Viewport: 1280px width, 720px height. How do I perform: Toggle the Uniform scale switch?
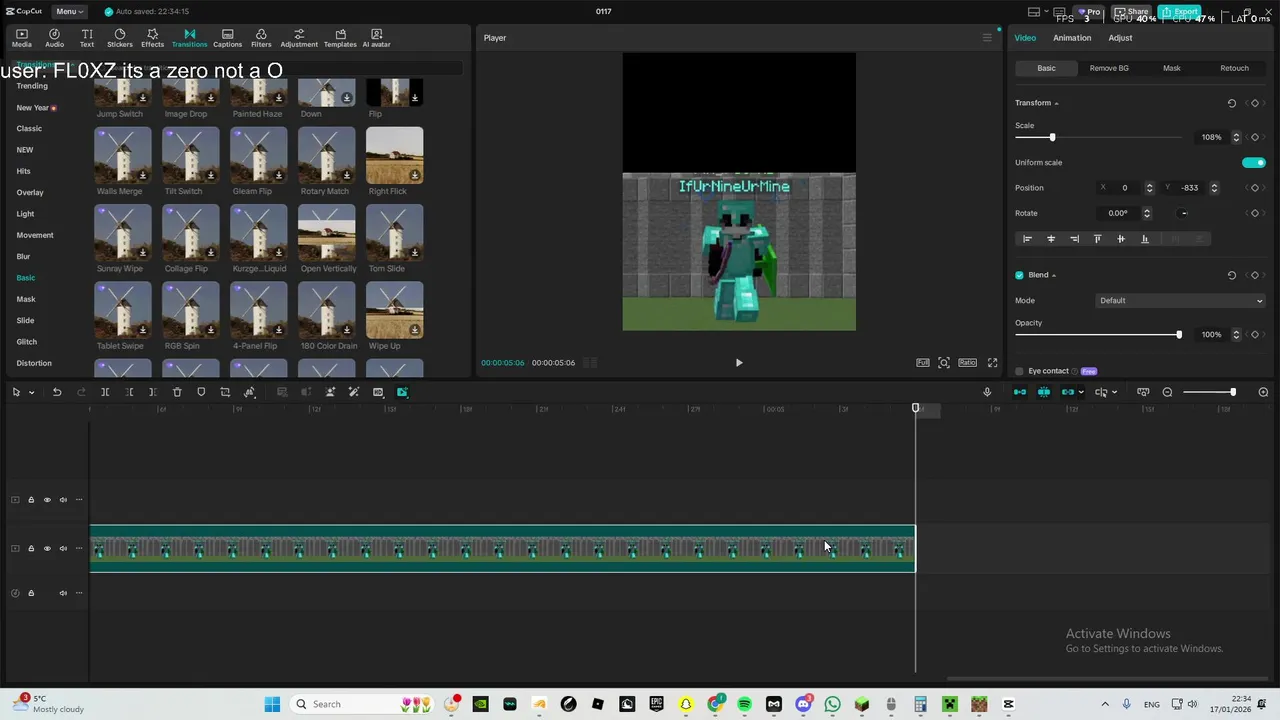point(1254,162)
